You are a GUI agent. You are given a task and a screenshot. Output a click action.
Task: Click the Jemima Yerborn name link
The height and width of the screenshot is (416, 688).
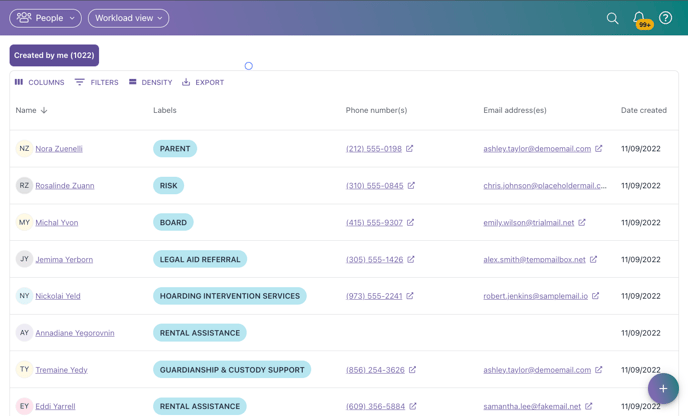point(64,259)
